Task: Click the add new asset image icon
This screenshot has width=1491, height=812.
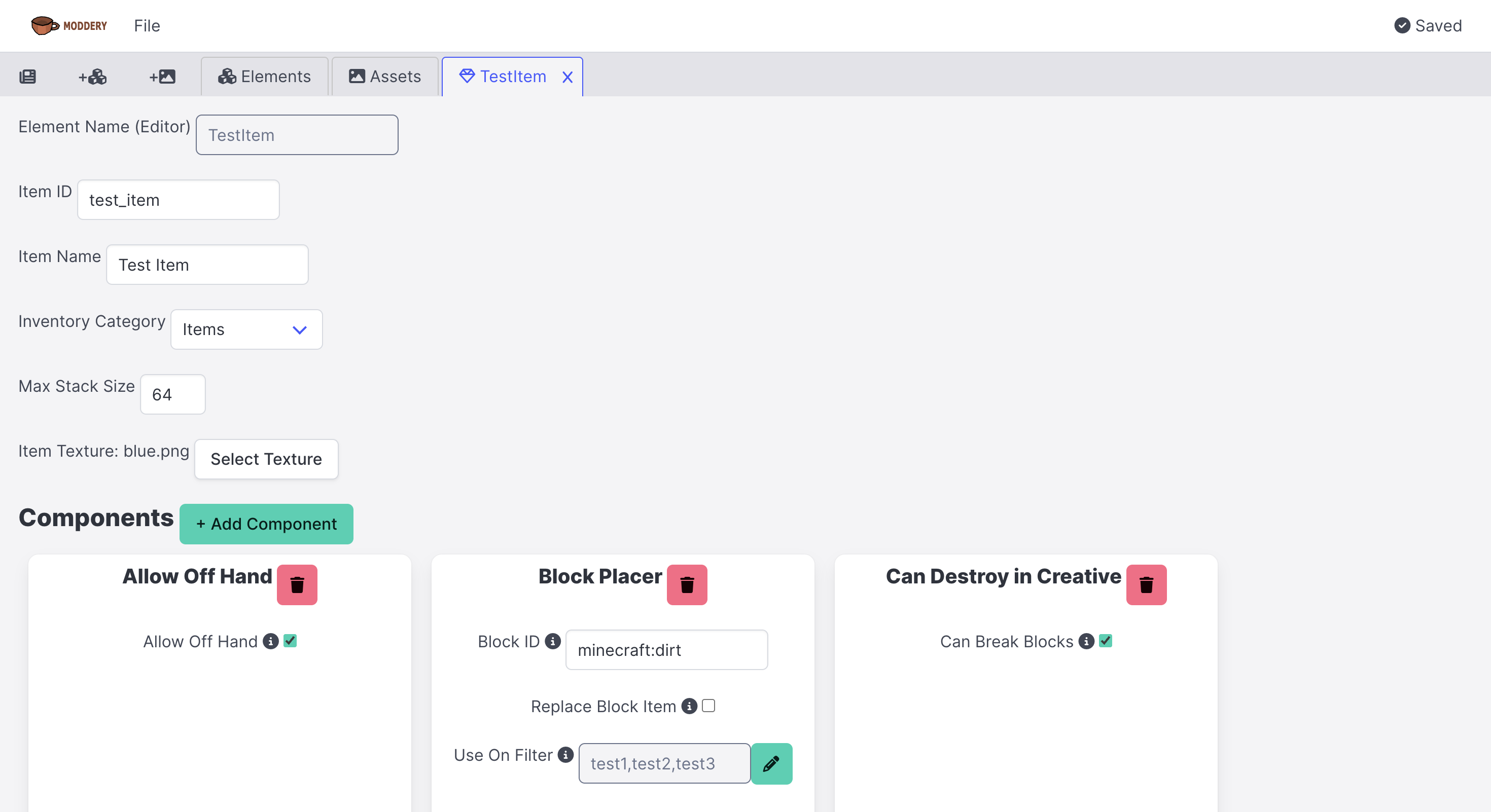Action: click(x=163, y=77)
